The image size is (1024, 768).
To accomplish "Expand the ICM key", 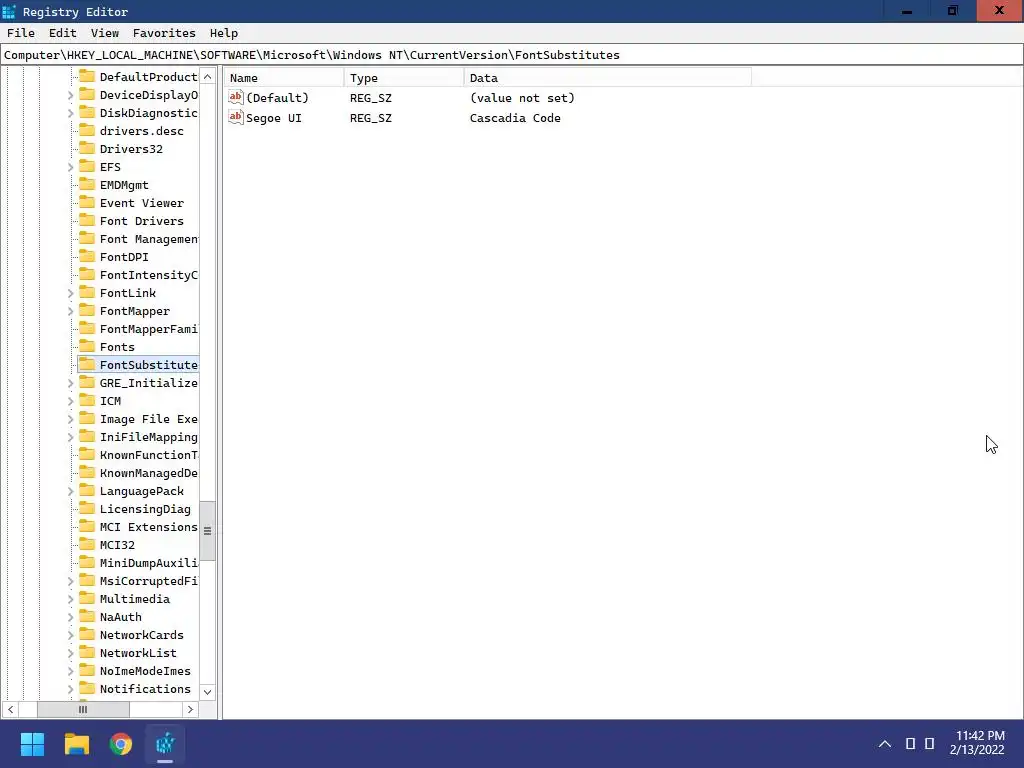I will (71, 401).
